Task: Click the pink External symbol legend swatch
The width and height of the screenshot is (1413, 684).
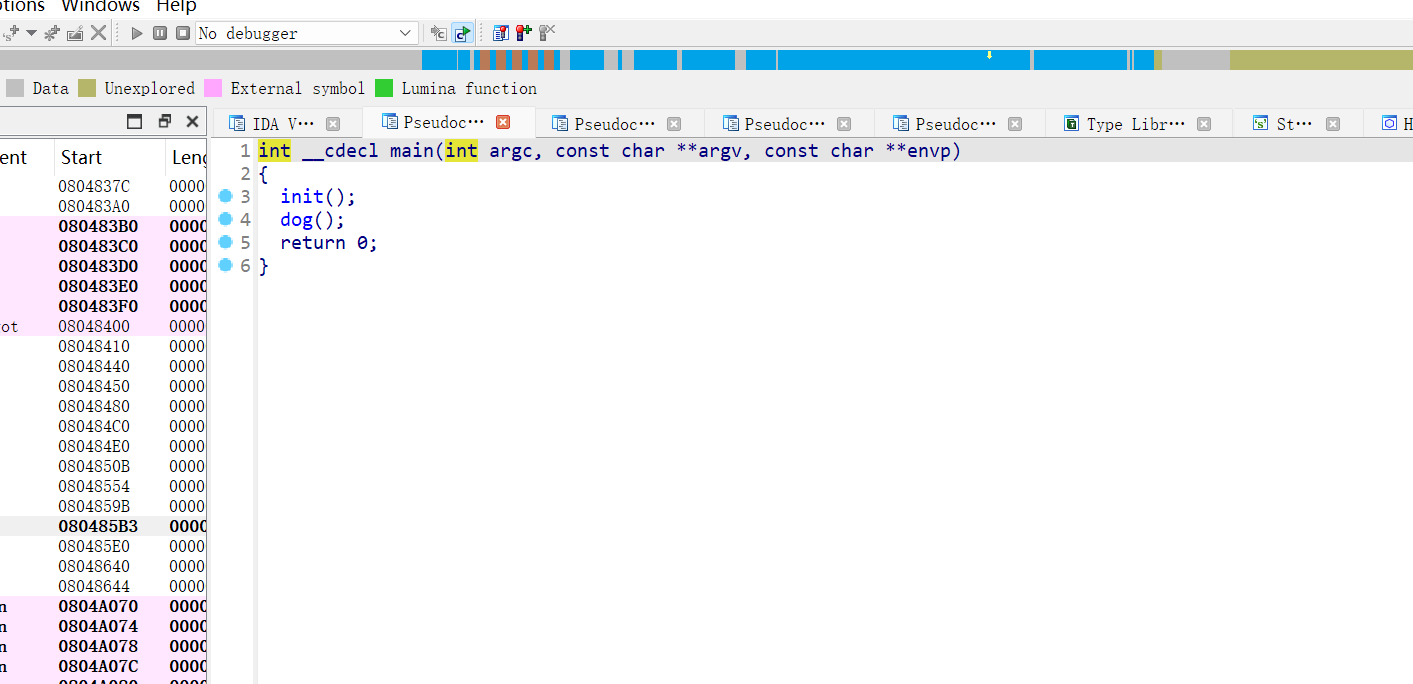Action: point(213,88)
